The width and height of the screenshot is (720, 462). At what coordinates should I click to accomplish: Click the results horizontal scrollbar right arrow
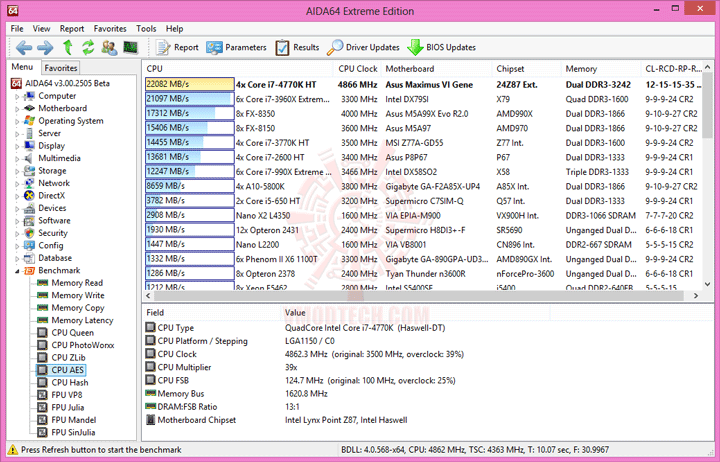point(696,296)
